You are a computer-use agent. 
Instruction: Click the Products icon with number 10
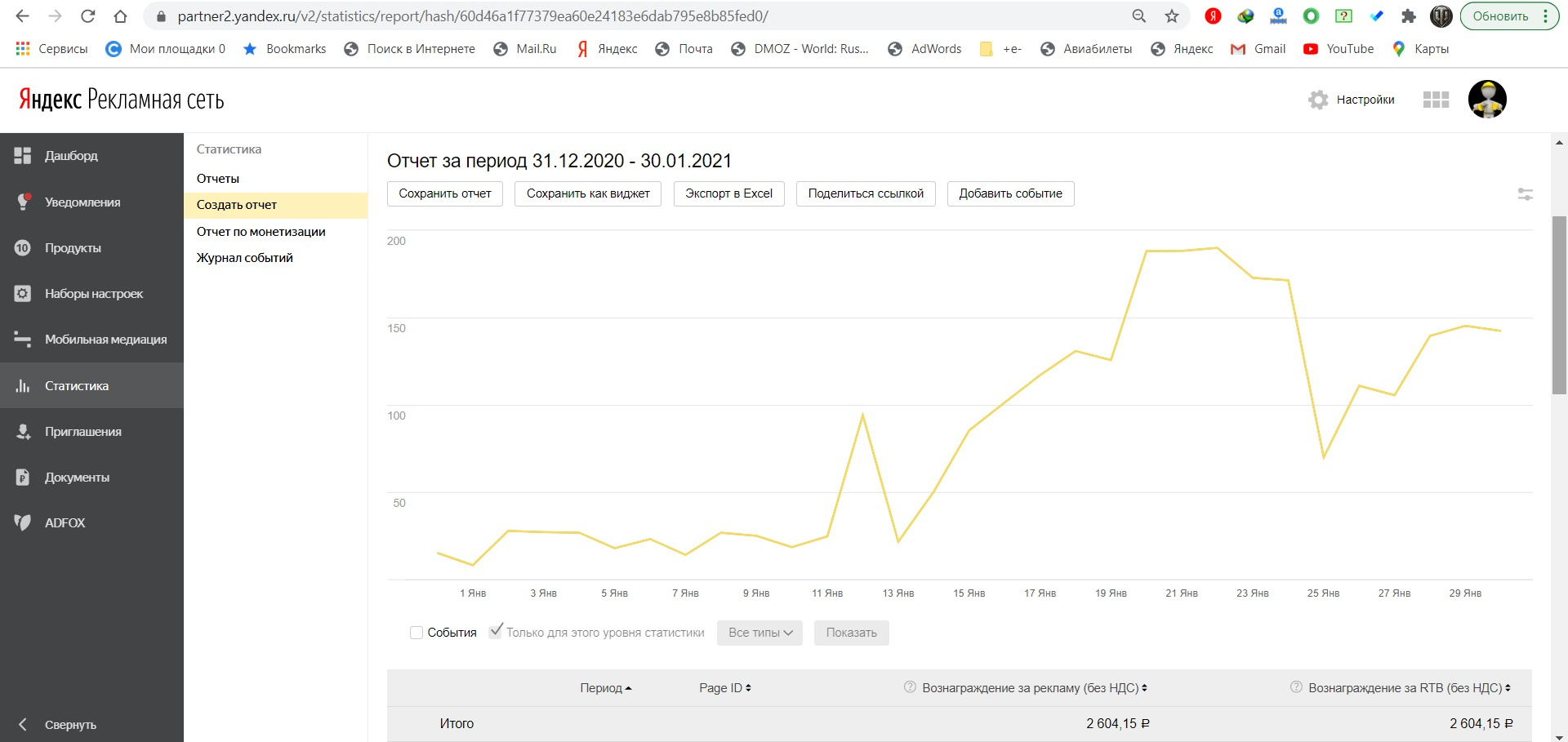[x=23, y=248]
